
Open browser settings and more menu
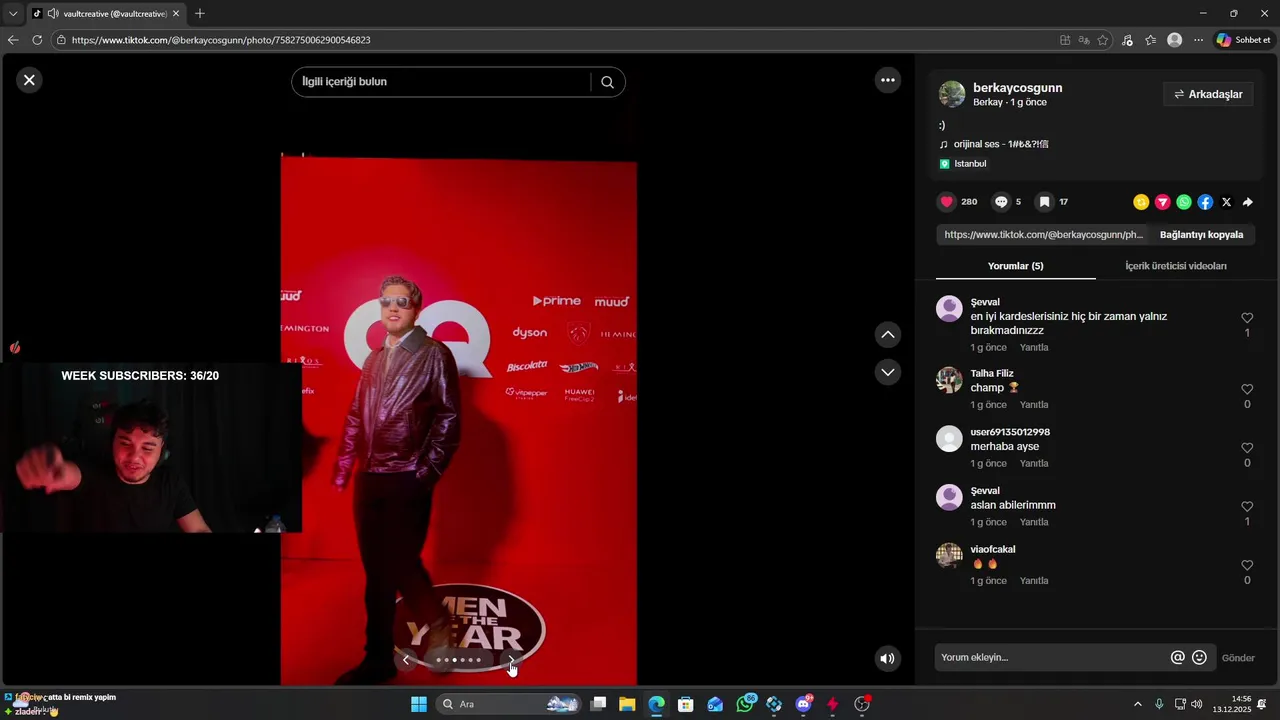pos(1198,40)
